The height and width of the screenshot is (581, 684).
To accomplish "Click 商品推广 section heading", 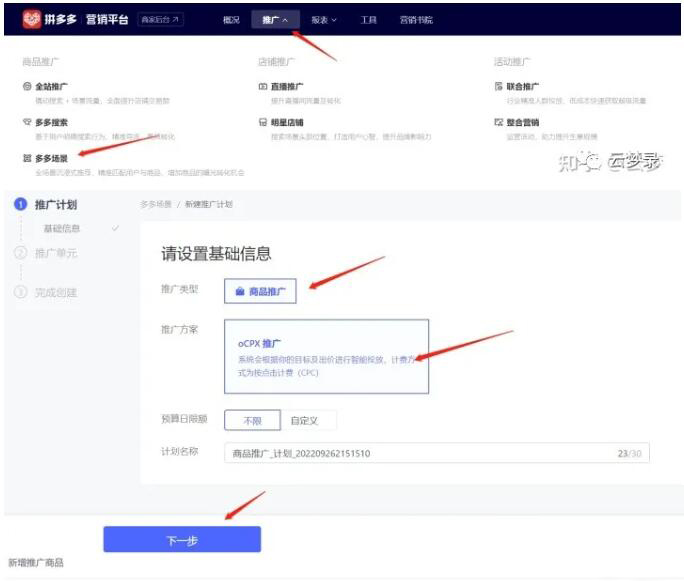I will (x=41, y=62).
